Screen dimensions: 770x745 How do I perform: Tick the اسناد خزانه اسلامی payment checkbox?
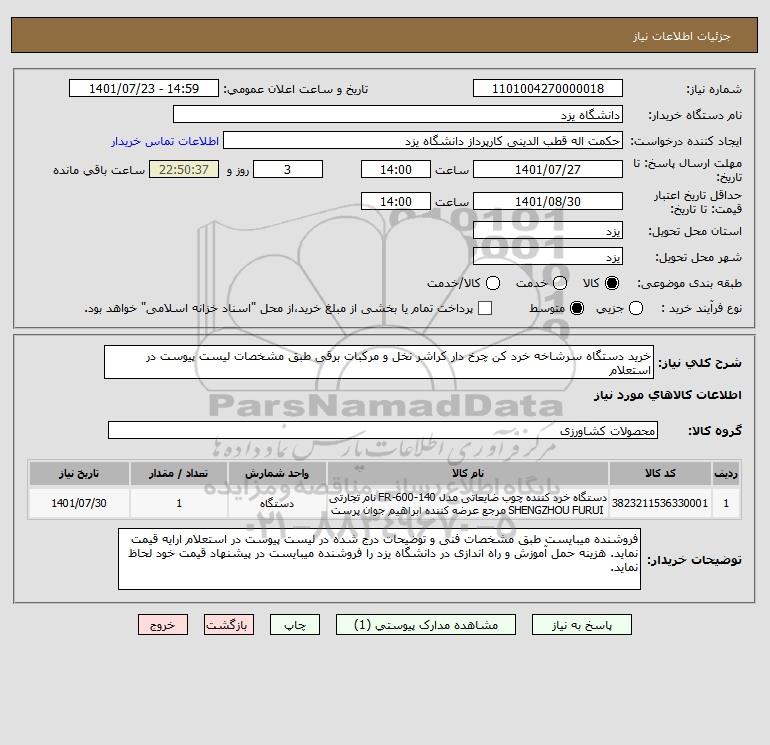(485, 308)
